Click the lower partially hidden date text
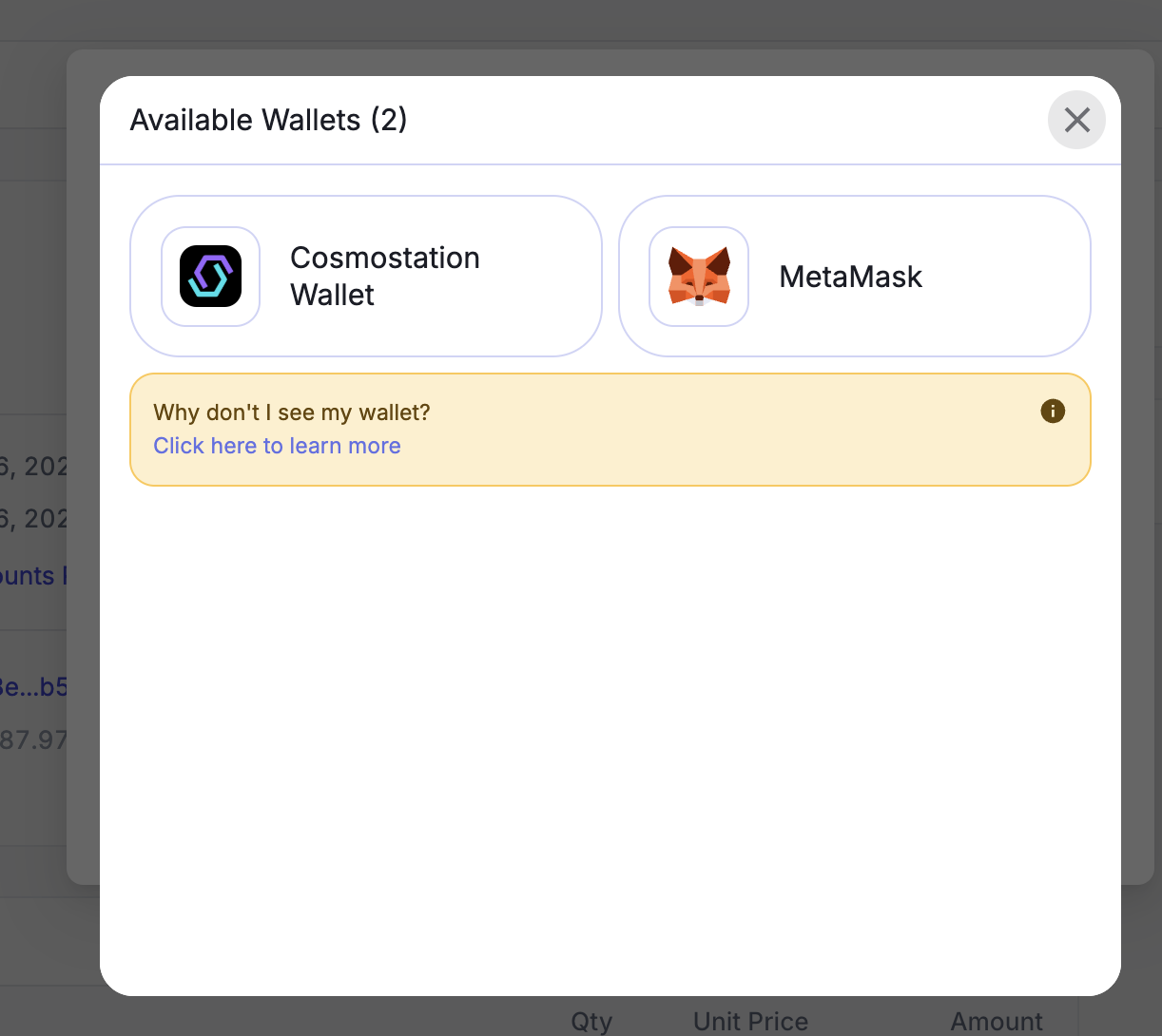Screen dimensions: 1162x1036 click(x=33, y=519)
